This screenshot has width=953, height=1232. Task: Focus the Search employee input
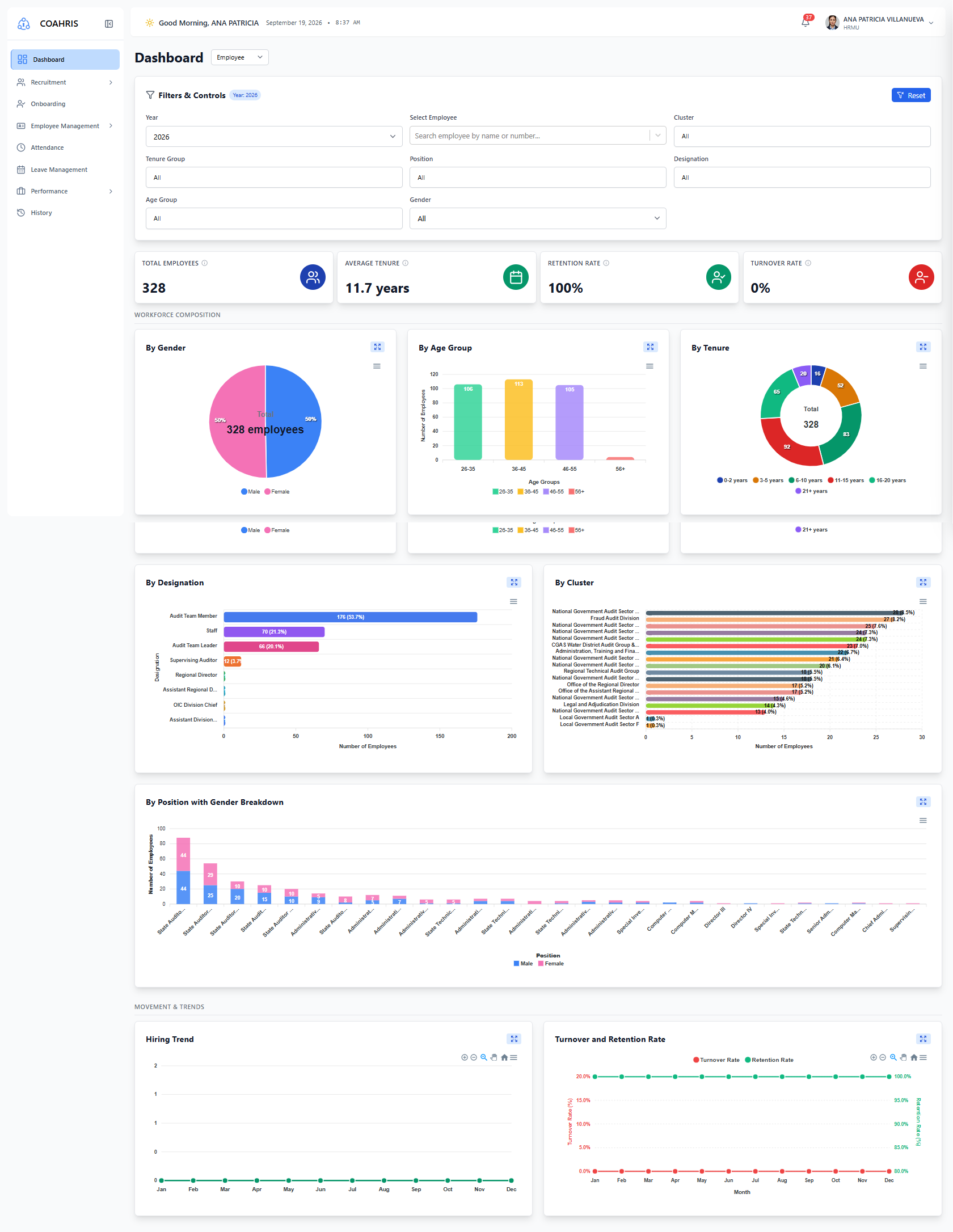coord(530,136)
